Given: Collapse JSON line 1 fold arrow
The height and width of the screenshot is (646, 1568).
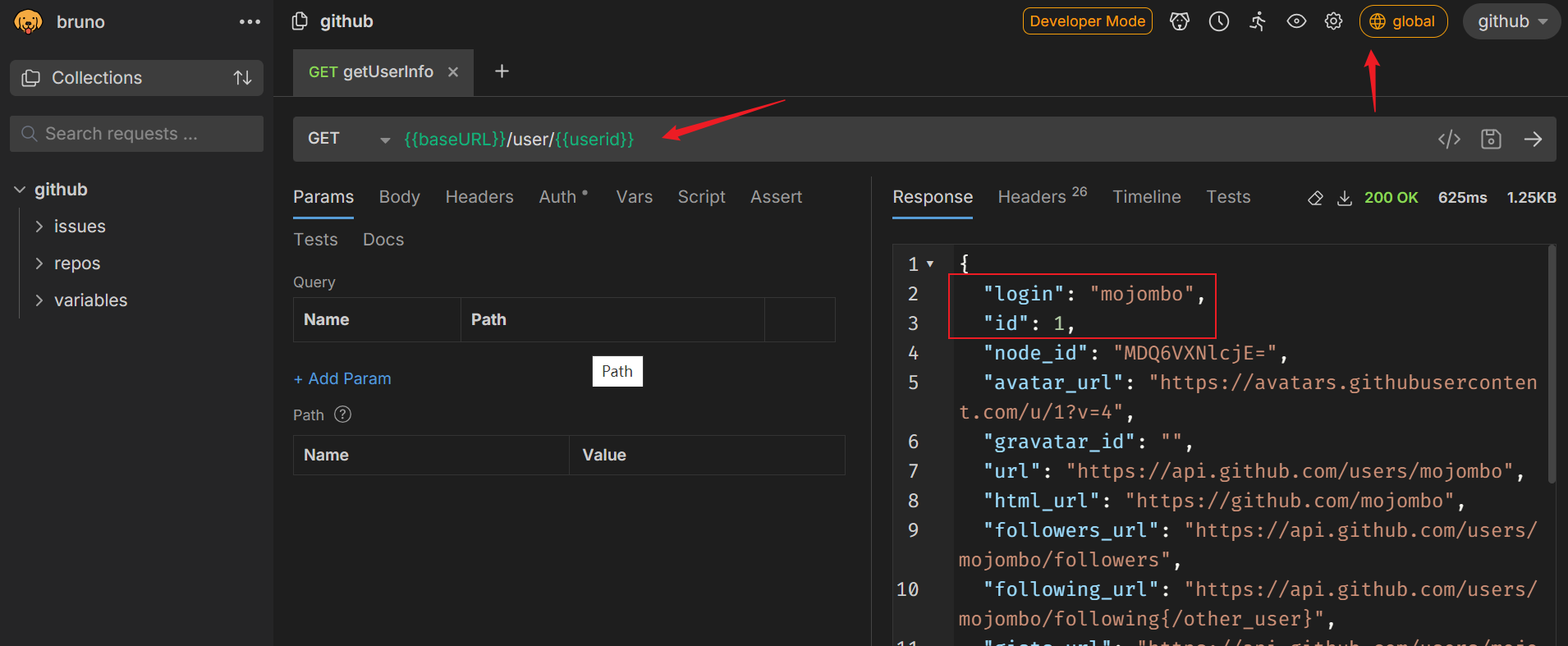Looking at the screenshot, I should tap(930, 264).
